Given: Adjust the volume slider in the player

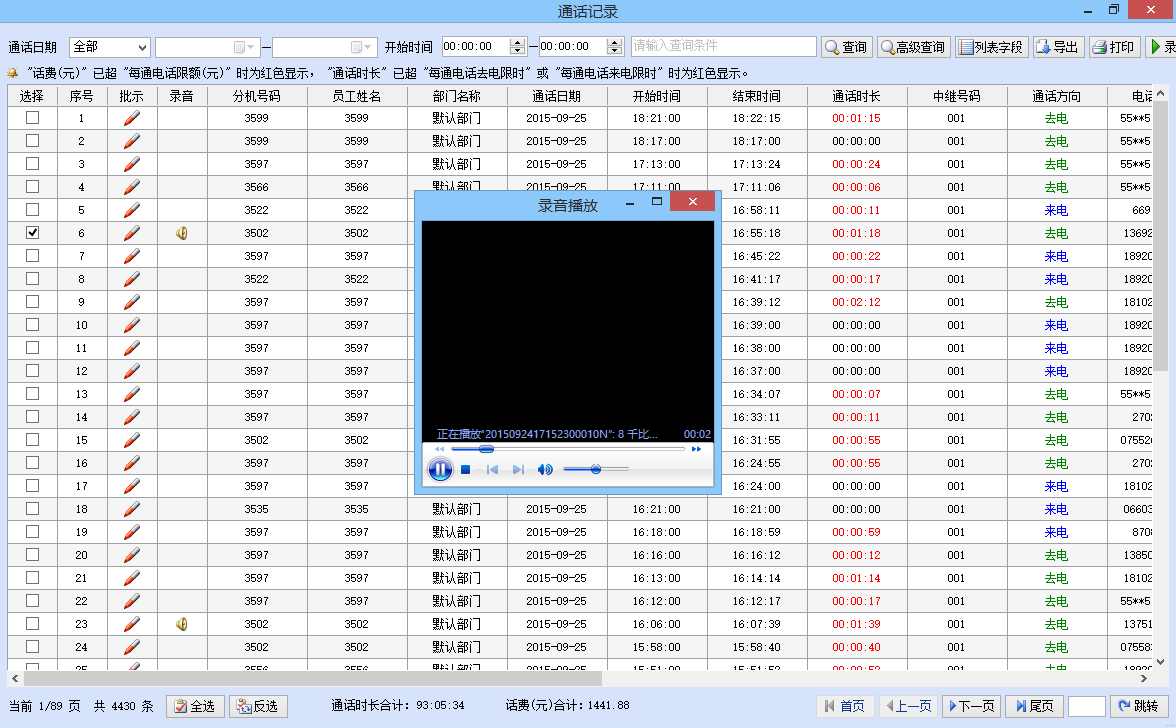Looking at the screenshot, I should click(x=596, y=469).
